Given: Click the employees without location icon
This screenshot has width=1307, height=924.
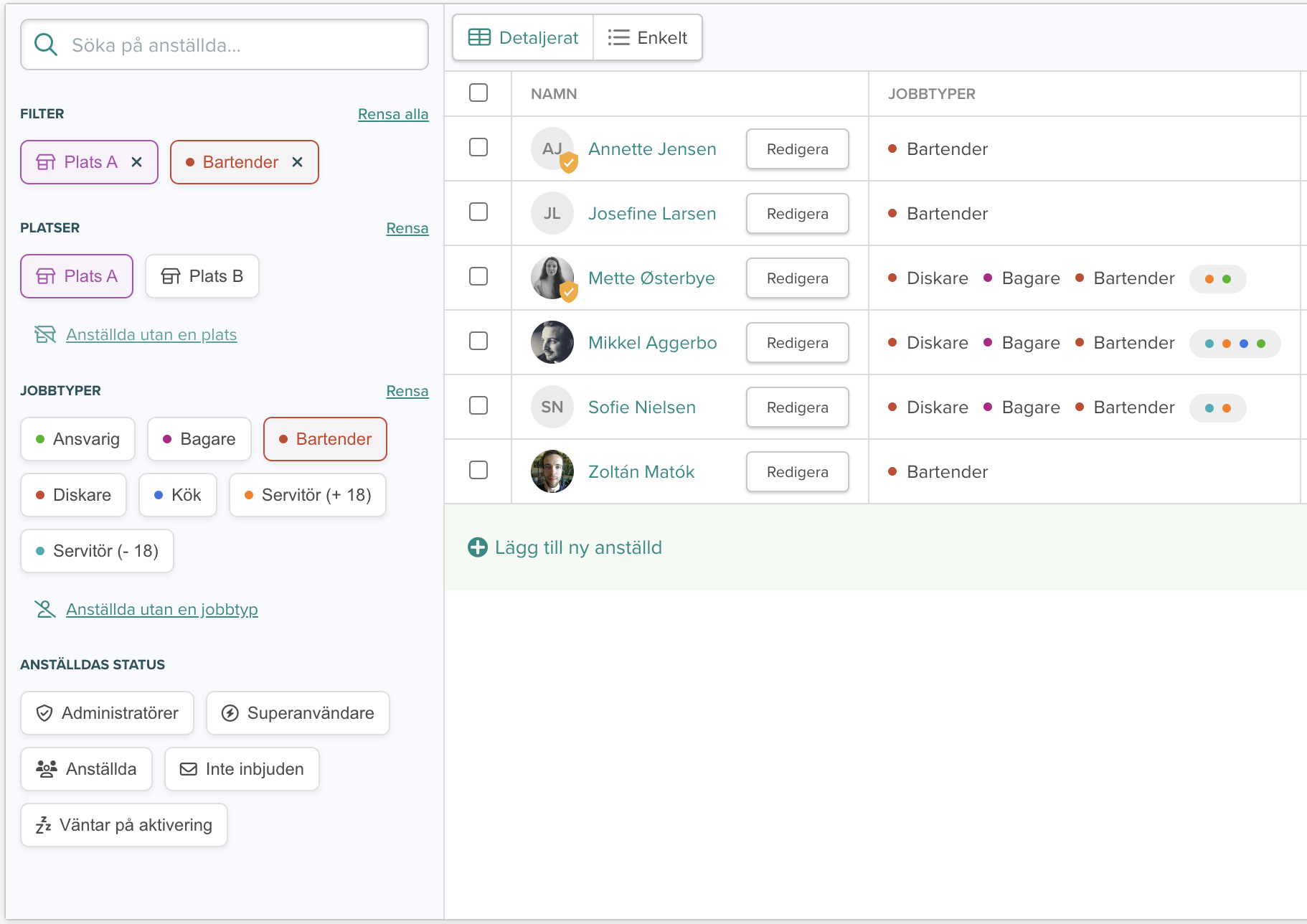Looking at the screenshot, I should tap(45, 334).
